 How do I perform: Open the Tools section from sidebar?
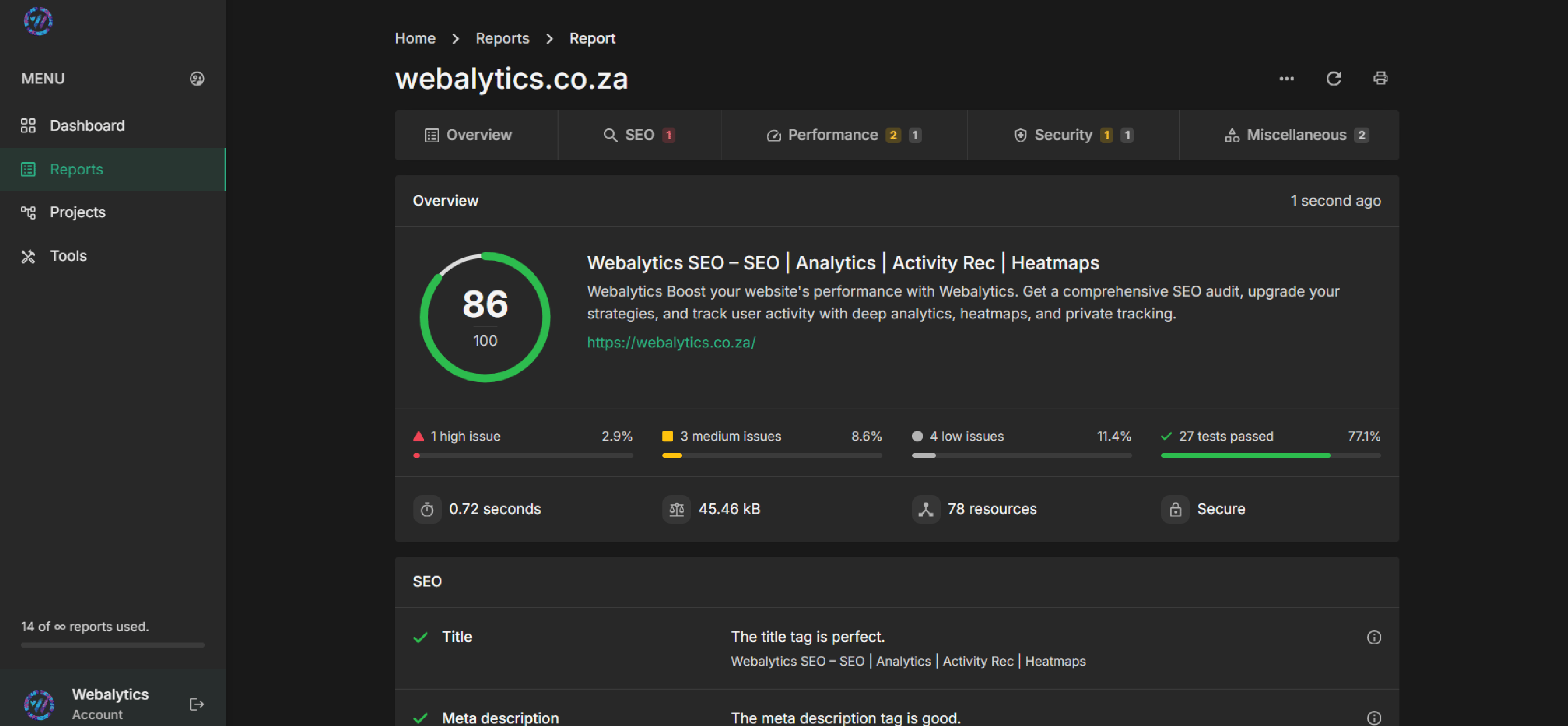pyautogui.click(x=68, y=256)
